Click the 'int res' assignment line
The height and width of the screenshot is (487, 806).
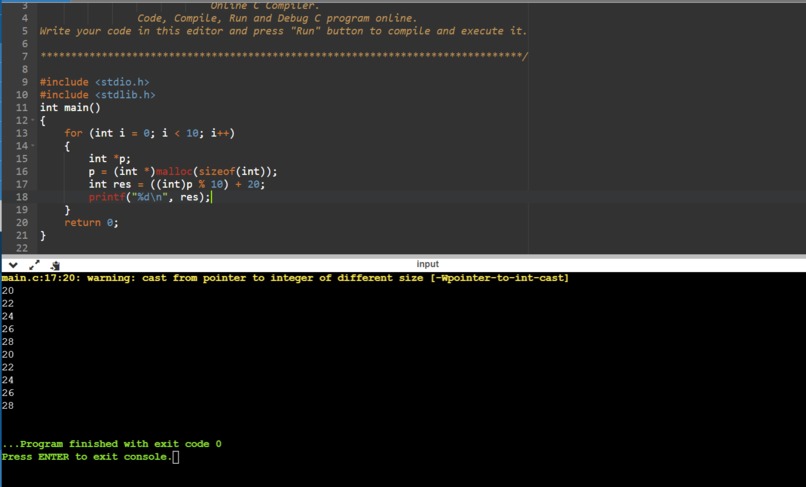(177, 185)
